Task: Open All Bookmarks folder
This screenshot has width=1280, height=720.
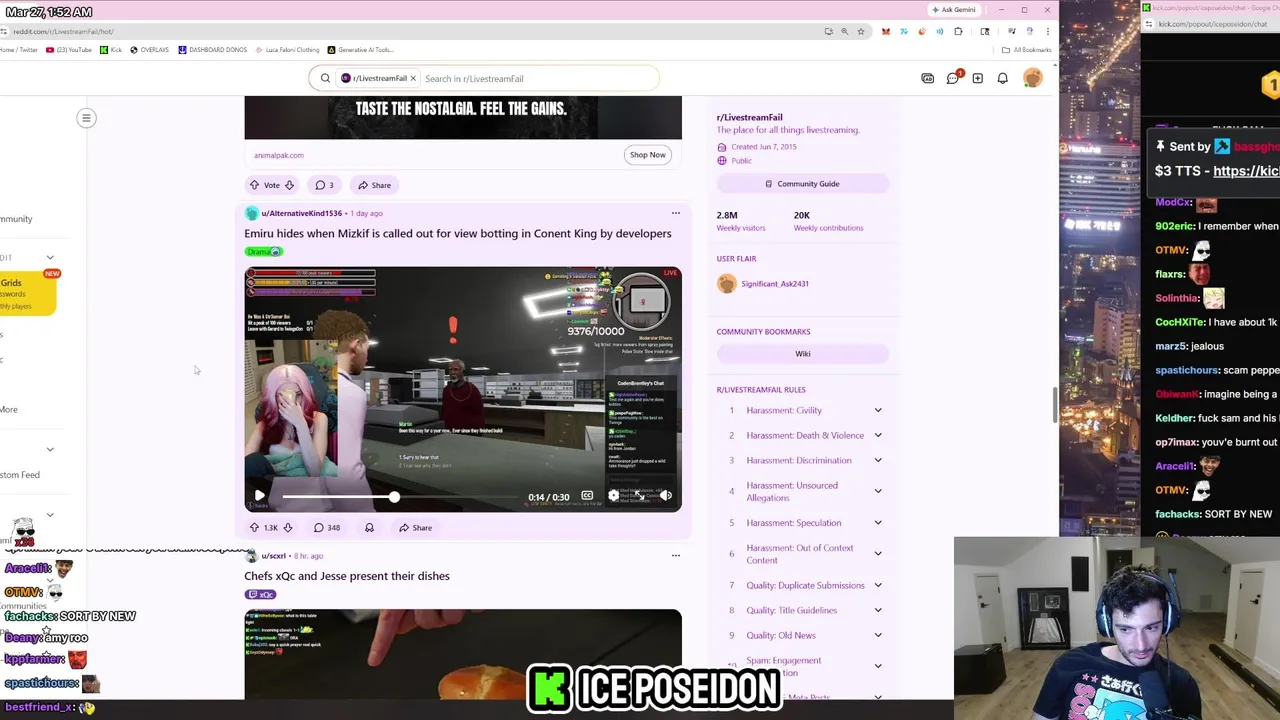Action: tap(1028, 50)
